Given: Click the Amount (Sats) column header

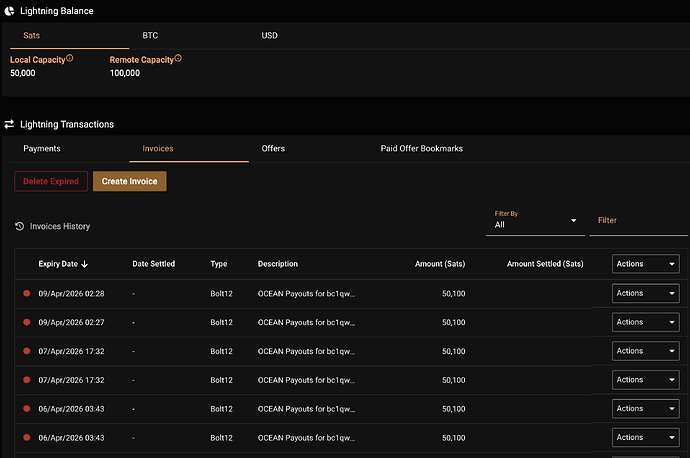Looking at the screenshot, I should point(440,264).
